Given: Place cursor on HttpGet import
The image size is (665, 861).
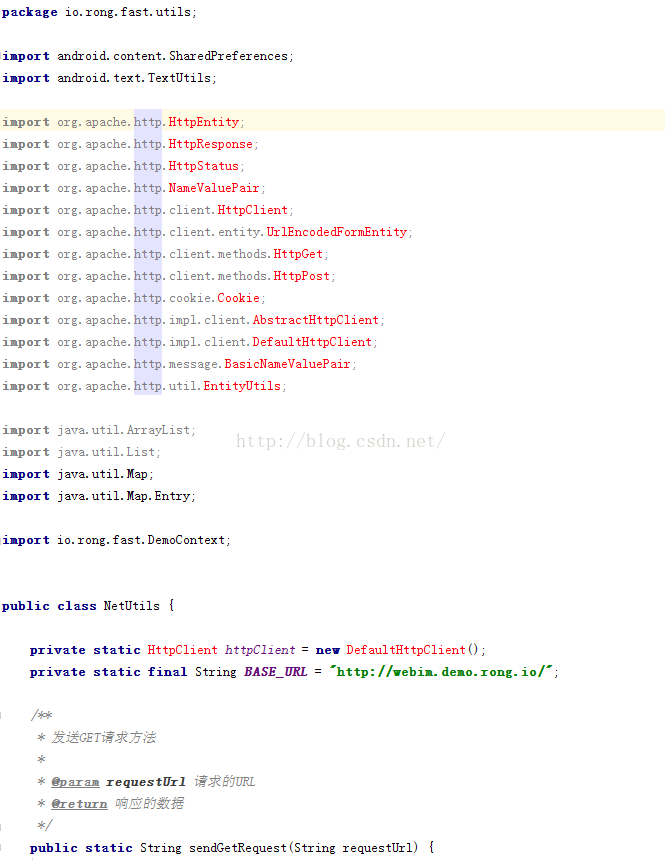Looking at the screenshot, I should 298,254.
